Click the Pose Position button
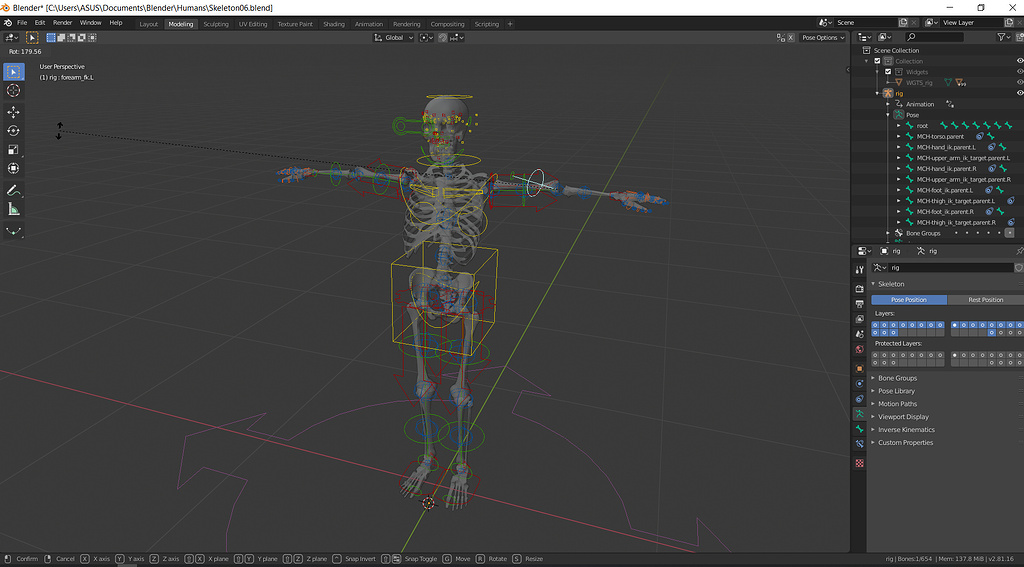1024x567 pixels. click(x=909, y=300)
